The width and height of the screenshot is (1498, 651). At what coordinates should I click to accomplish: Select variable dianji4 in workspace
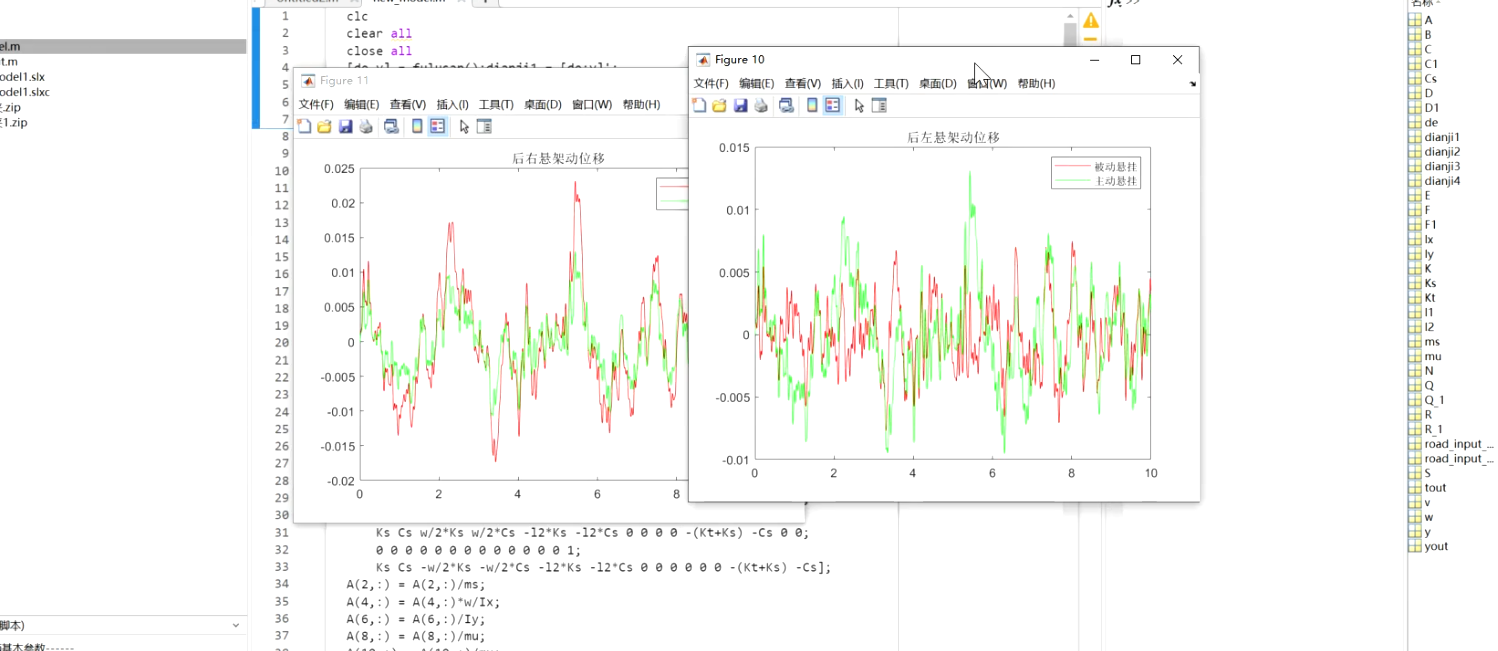coord(1442,181)
